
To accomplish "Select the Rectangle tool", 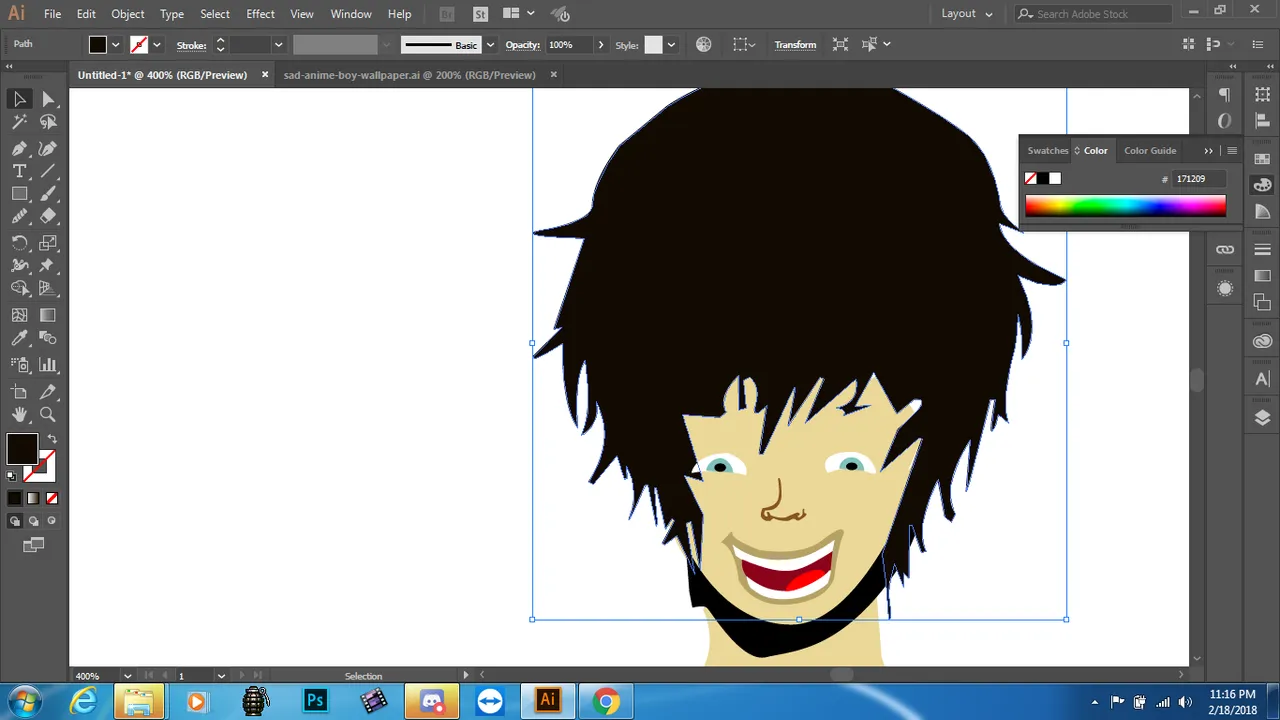I will pos(19,194).
